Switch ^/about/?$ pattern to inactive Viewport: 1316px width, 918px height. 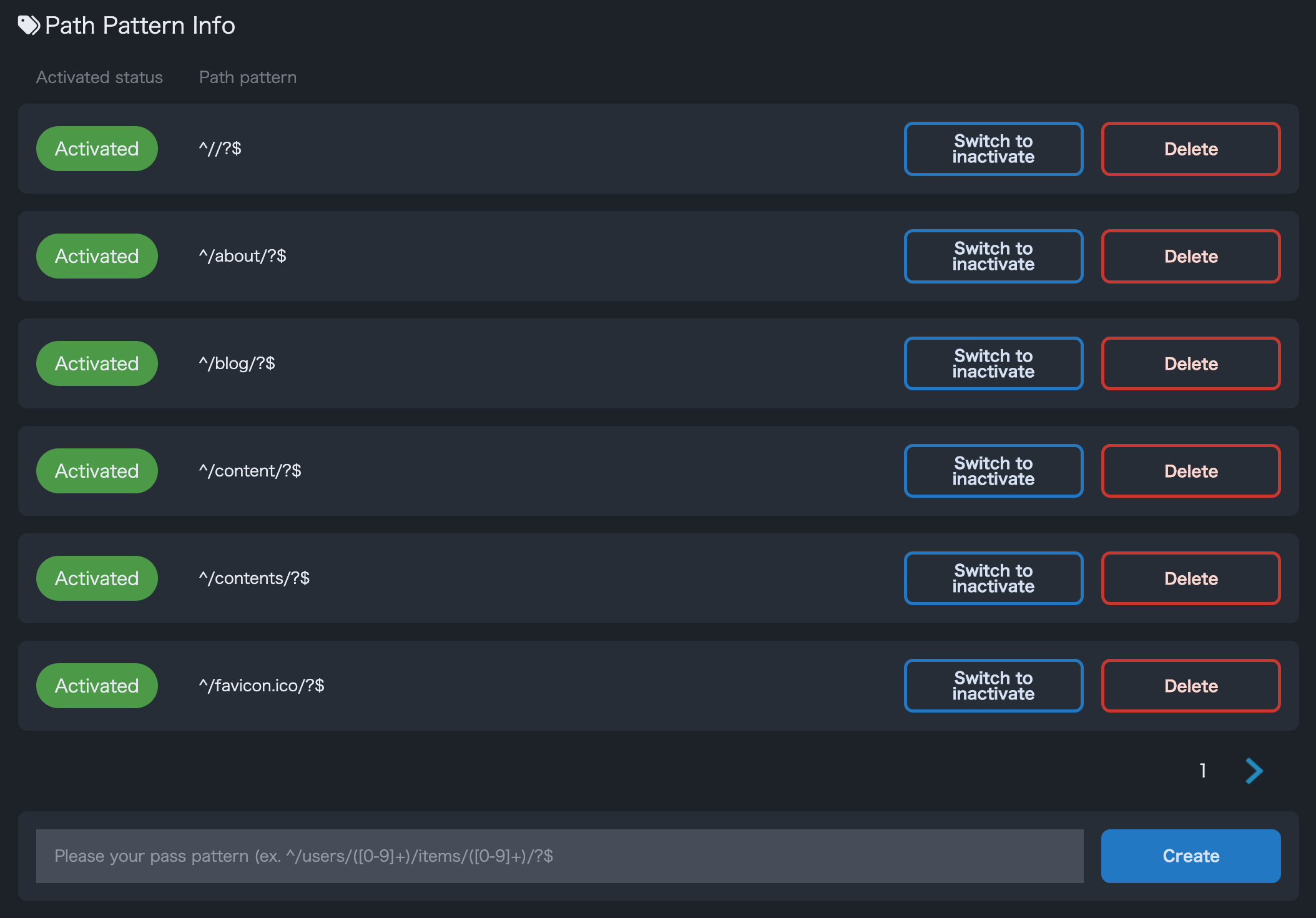pyautogui.click(x=993, y=256)
